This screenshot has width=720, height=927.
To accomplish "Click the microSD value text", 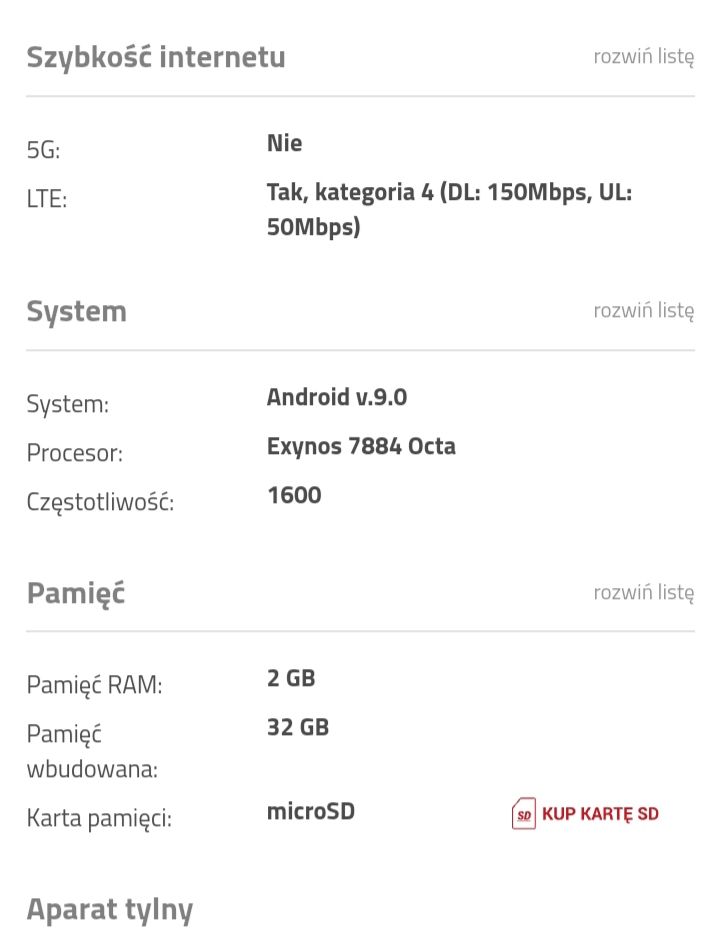I will [311, 811].
